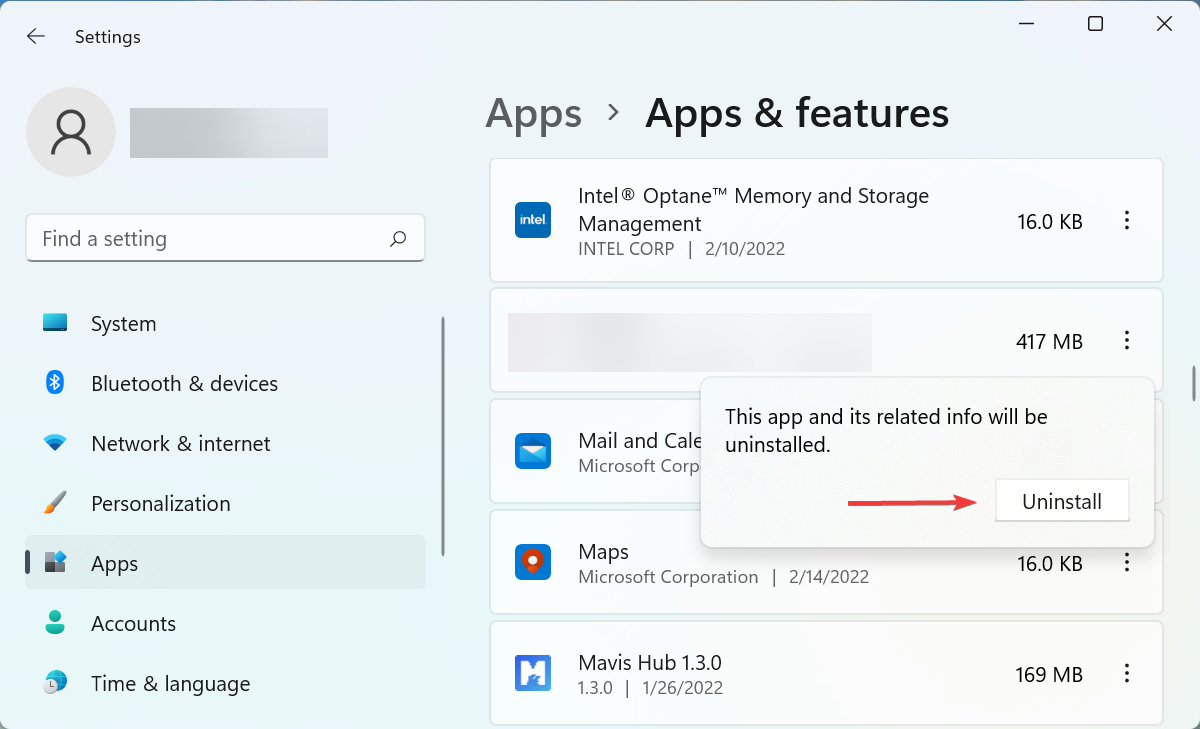The height and width of the screenshot is (729, 1200).
Task: Open Network & internet settings
Action: click(x=225, y=443)
